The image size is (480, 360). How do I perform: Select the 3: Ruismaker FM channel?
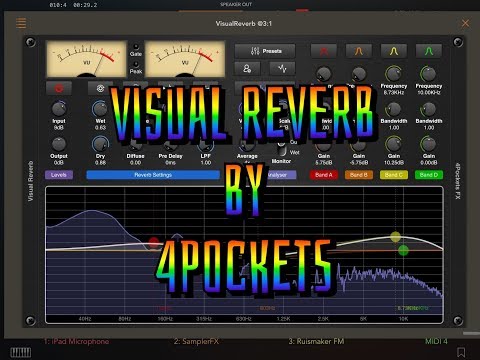pyautogui.click(x=316, y=341)
